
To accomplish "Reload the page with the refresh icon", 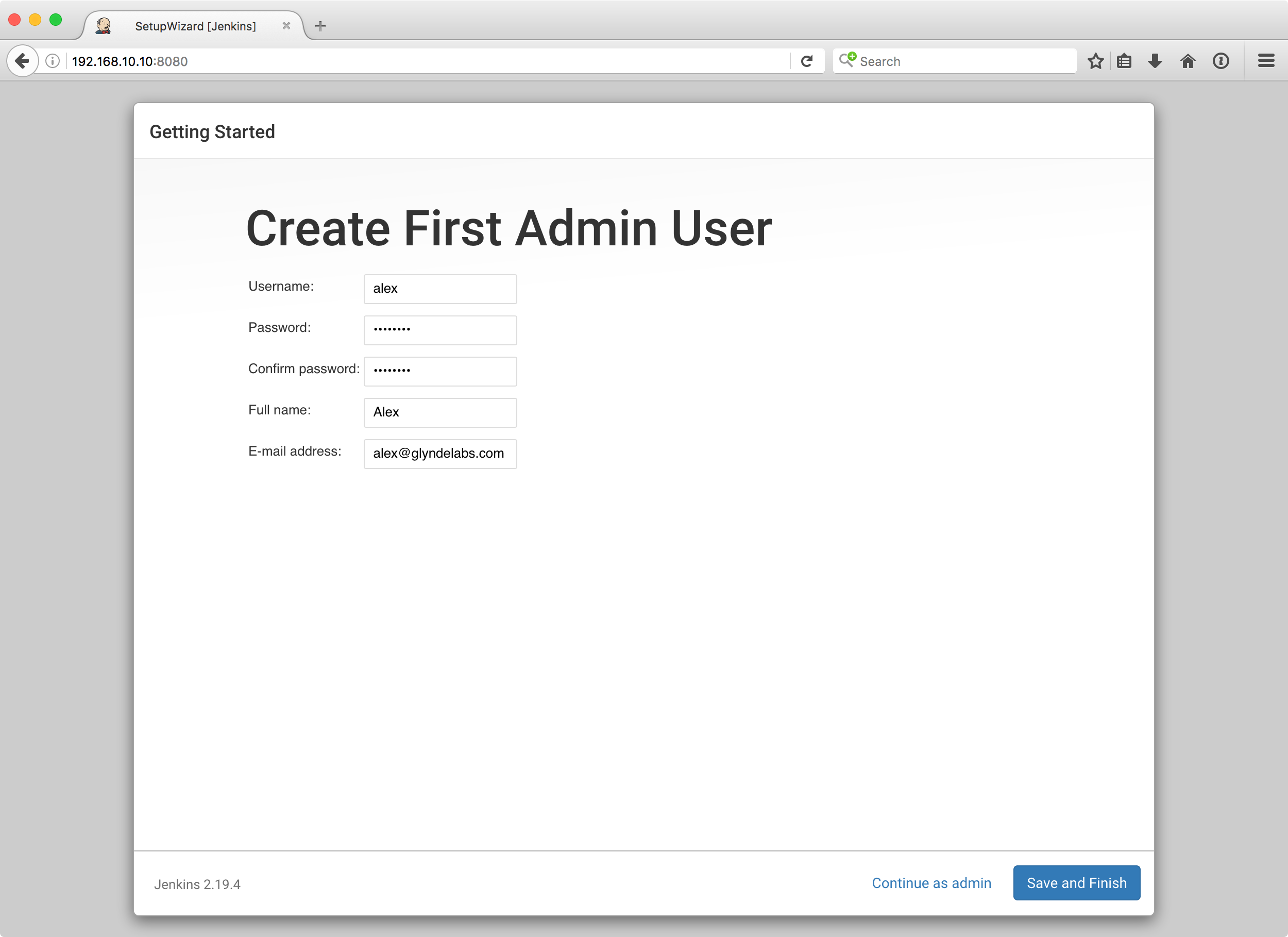I will point(806,61).
